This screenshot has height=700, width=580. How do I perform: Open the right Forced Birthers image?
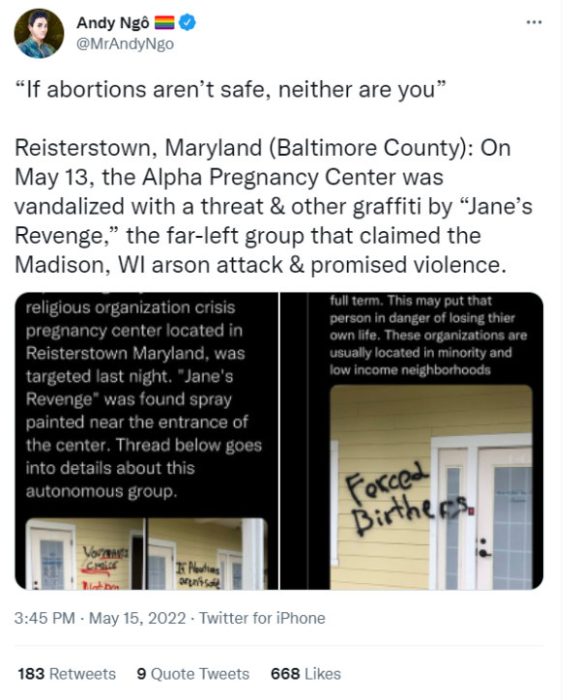click(412, 441)
